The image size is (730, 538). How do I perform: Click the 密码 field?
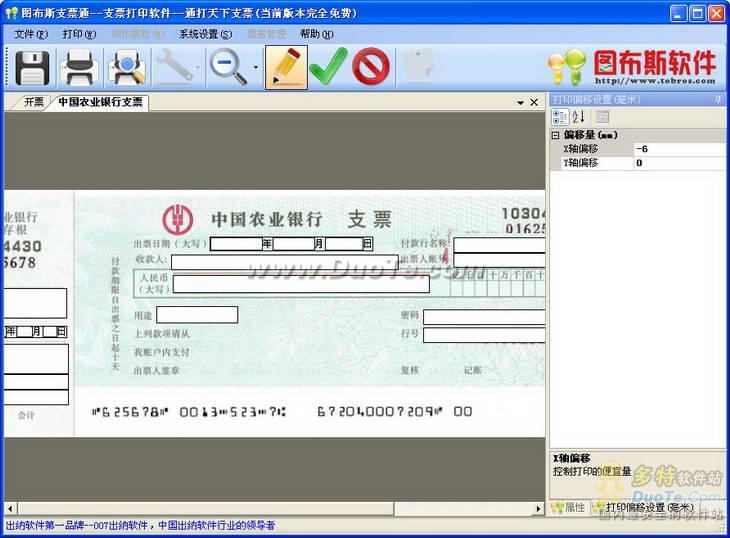pyautogui.click(x=484, y=317)
